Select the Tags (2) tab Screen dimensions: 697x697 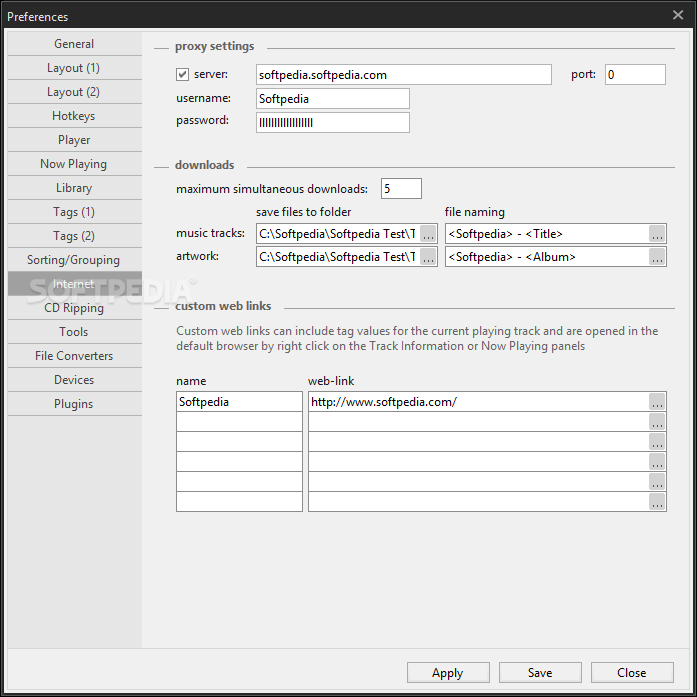pyautogui.click(x=75, y=236)
